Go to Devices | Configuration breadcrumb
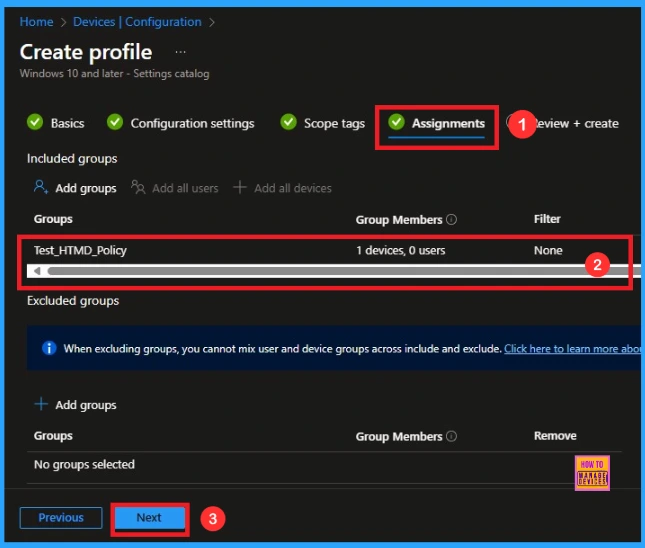Viewport: 645px width, 548px height. [137, 22]
